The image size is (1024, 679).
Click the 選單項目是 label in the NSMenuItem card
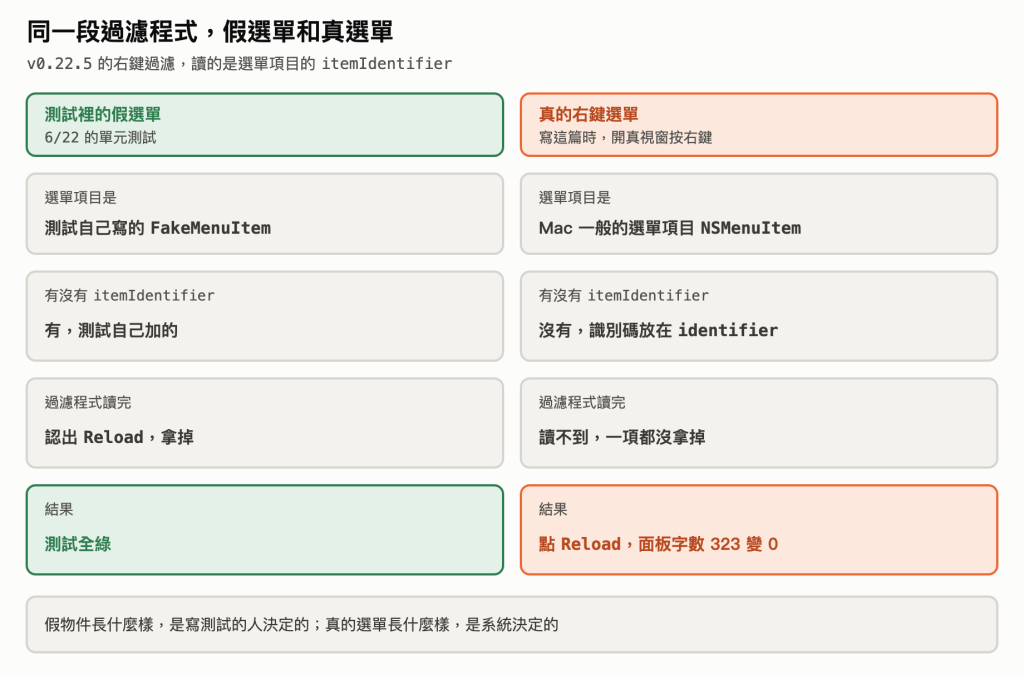point(575,197)
